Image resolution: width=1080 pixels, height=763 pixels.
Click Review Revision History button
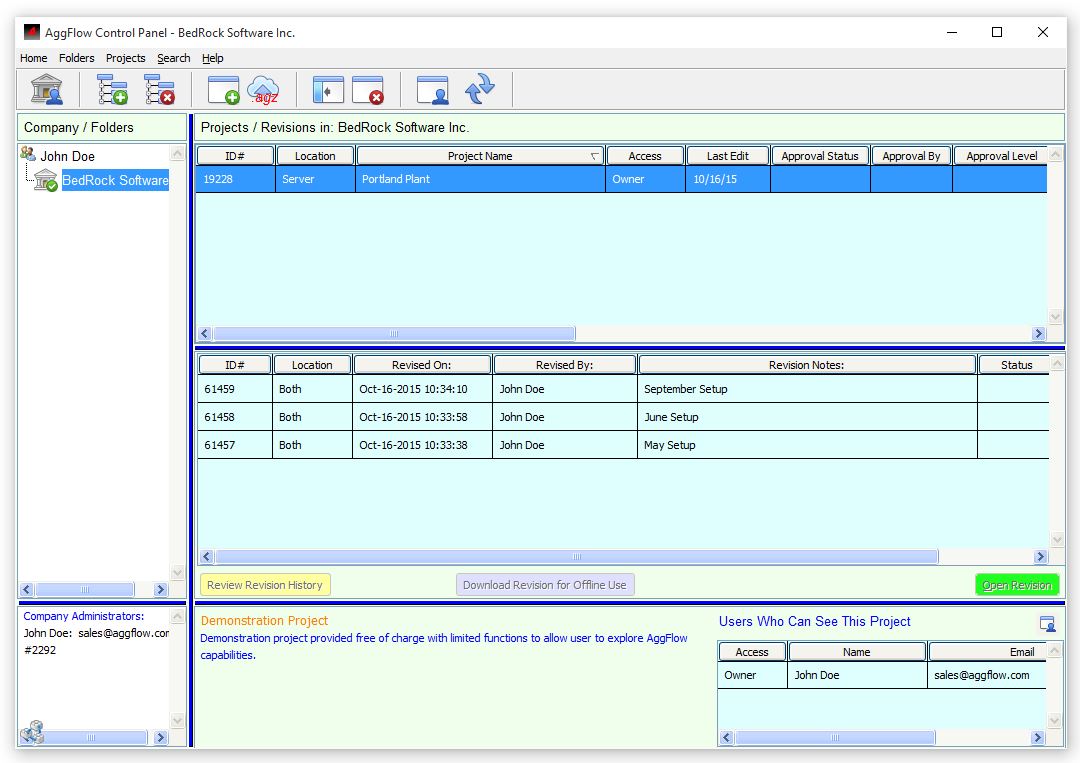pos(265,585)
